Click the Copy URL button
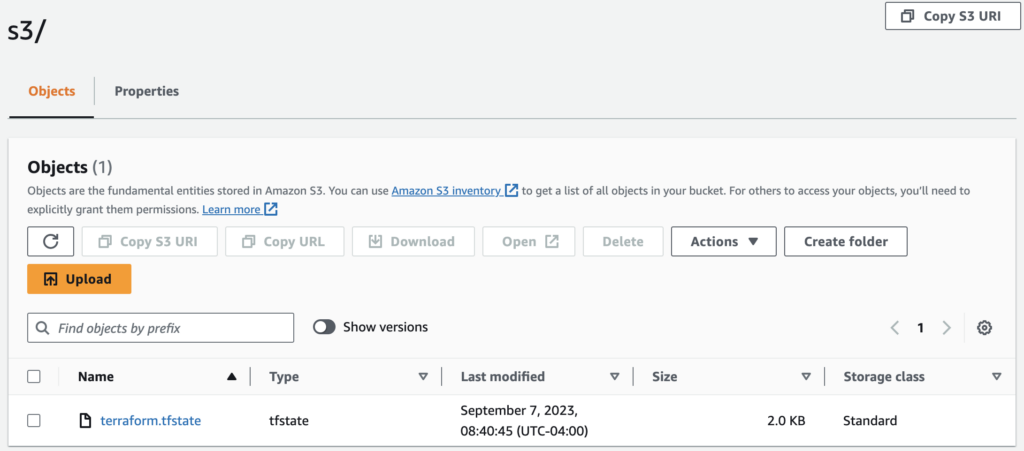Viewport: 1024px width, 451px height. (x=285, y=241)
